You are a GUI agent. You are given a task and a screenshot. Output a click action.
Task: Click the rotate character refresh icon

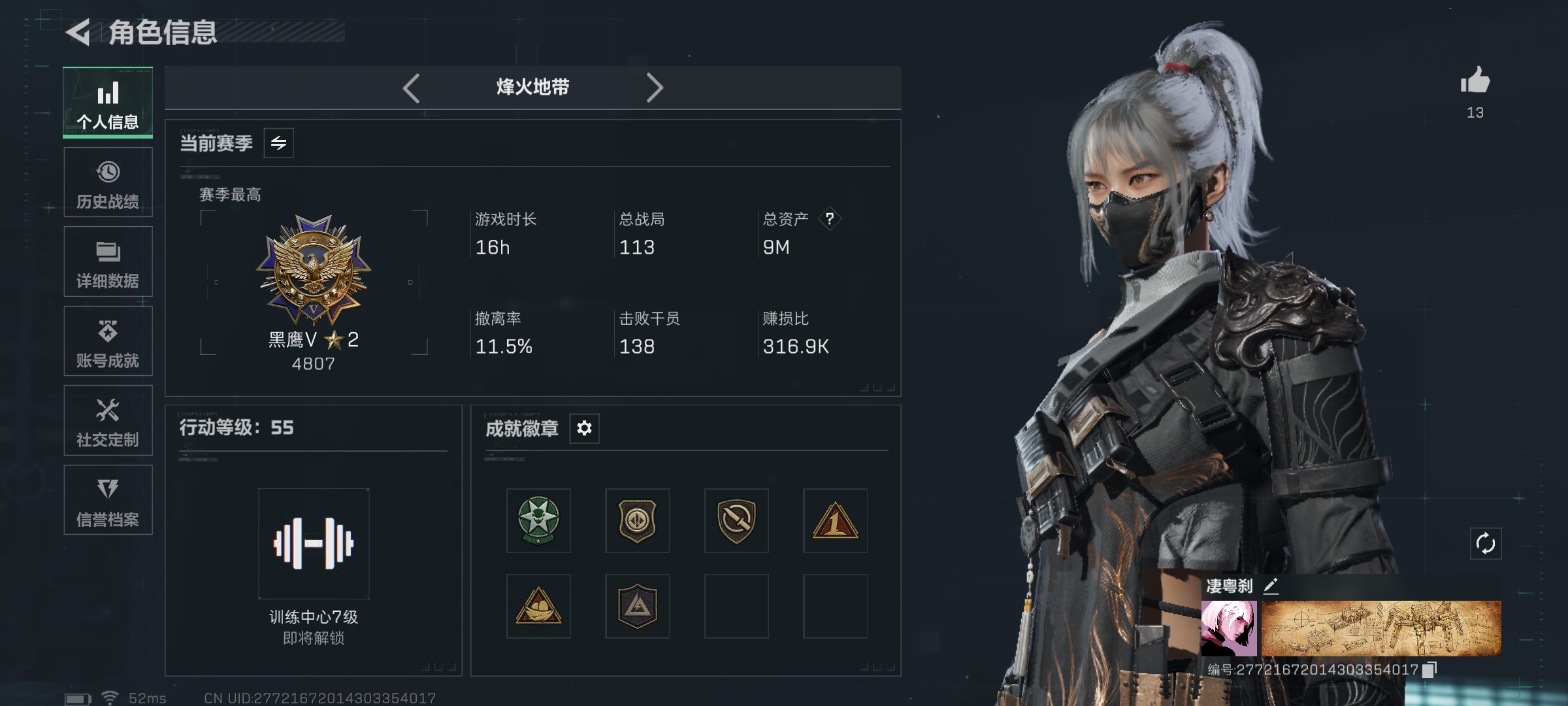(1485, 543)
